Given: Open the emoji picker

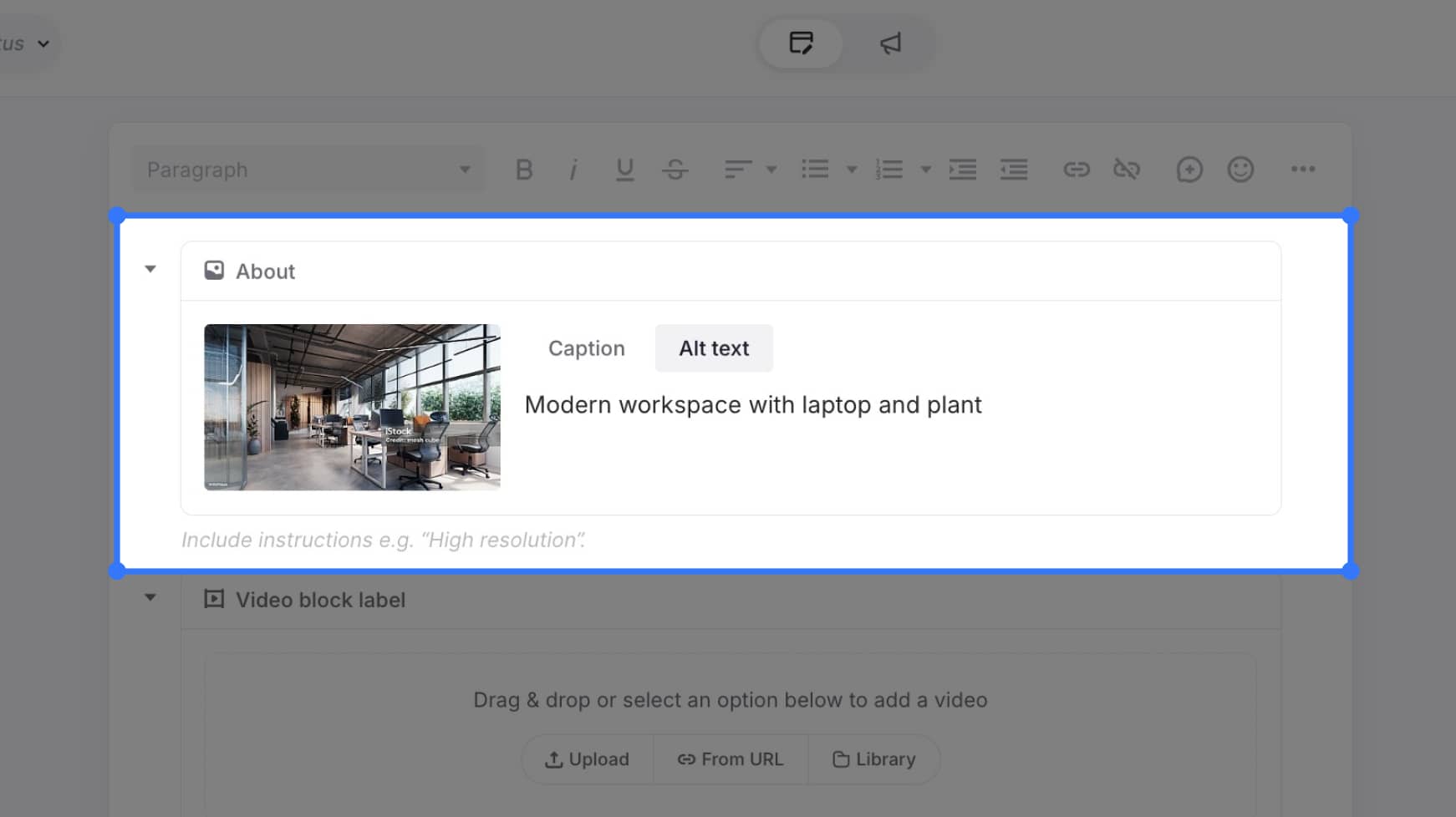Looking at the screenshot, I should pyautogui.click(x=1240, y=170).
